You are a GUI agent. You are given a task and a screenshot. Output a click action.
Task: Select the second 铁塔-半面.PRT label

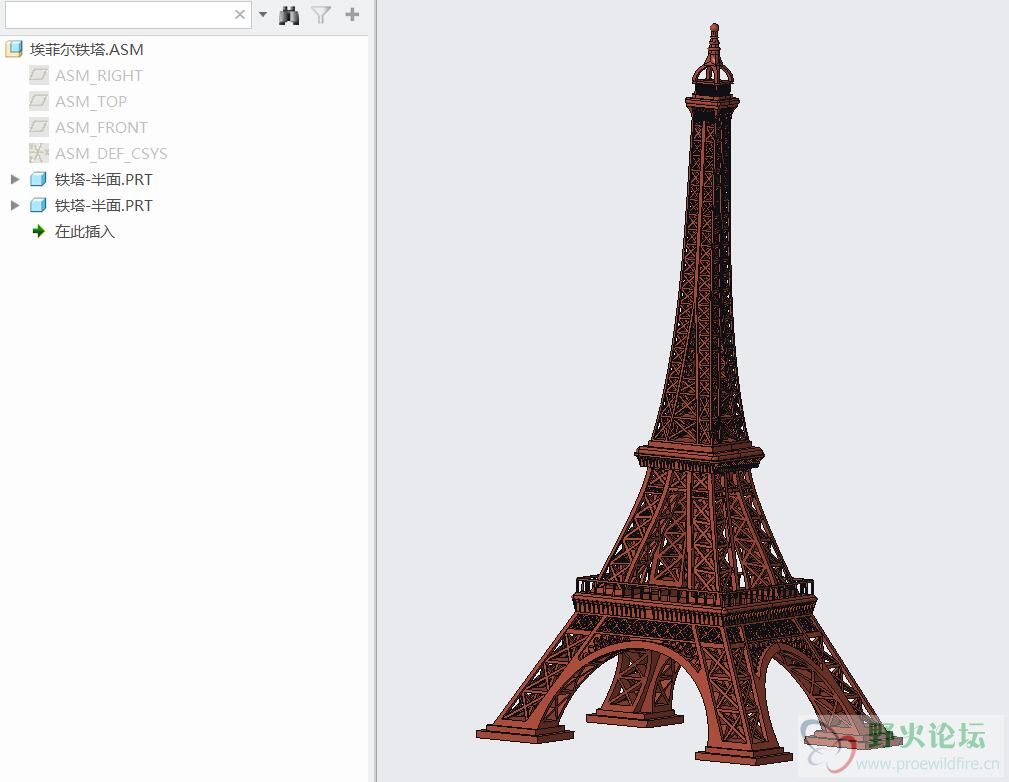tap(104, 205)
